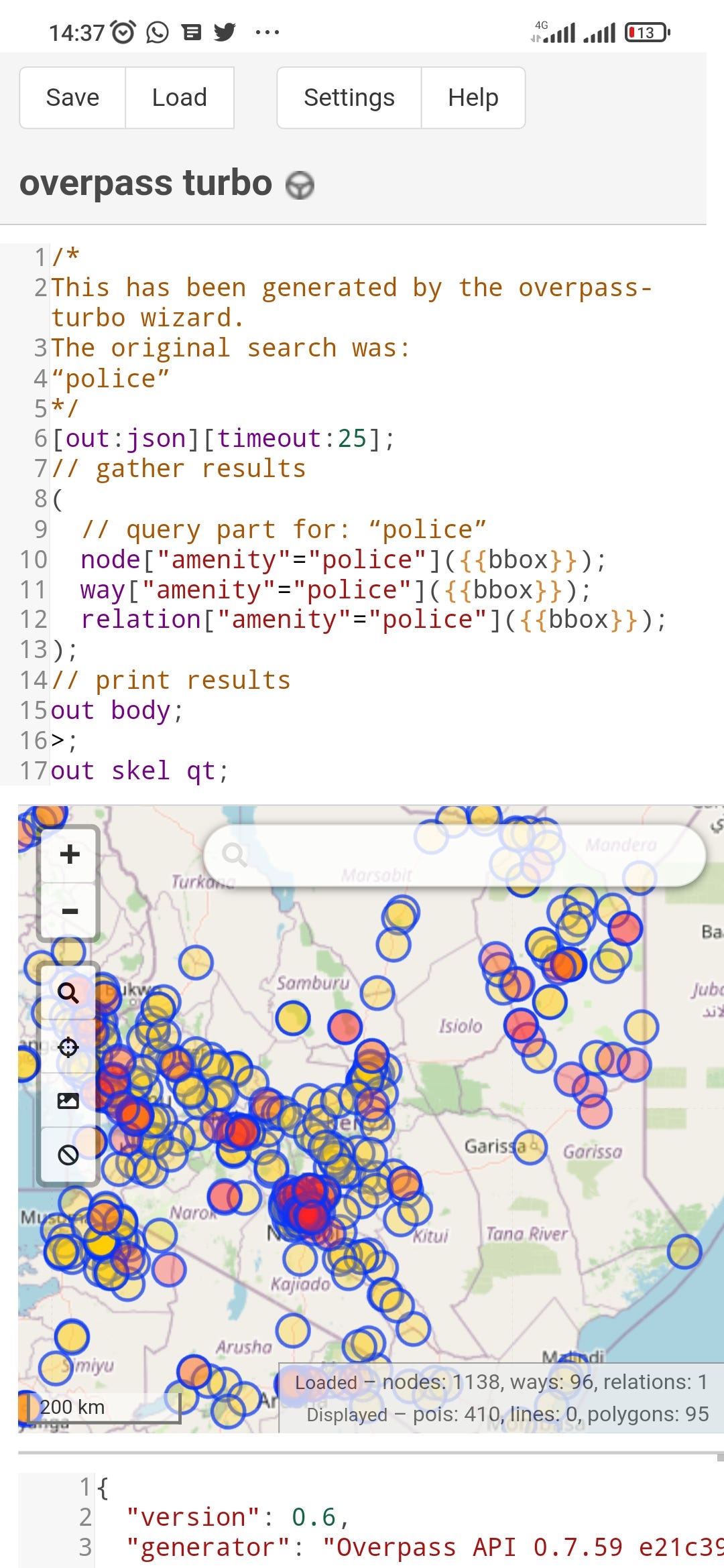724x1568 pixels.
Task: Click the “police” comment on line 4
Action: pyautogui.click(x=111, y=379)
